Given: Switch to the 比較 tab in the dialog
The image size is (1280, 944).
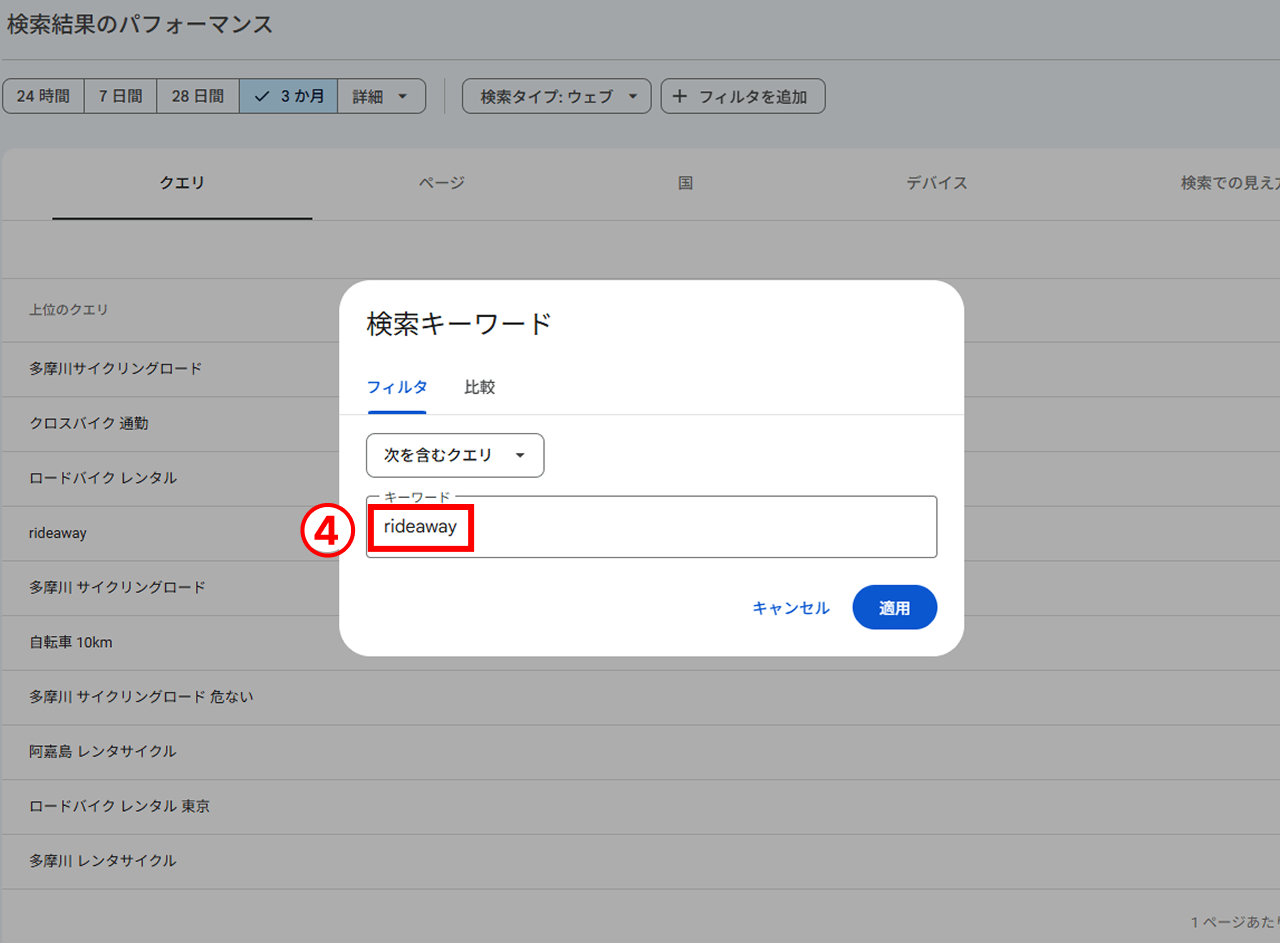Looking at the screenshot, I should click(480, 387).
